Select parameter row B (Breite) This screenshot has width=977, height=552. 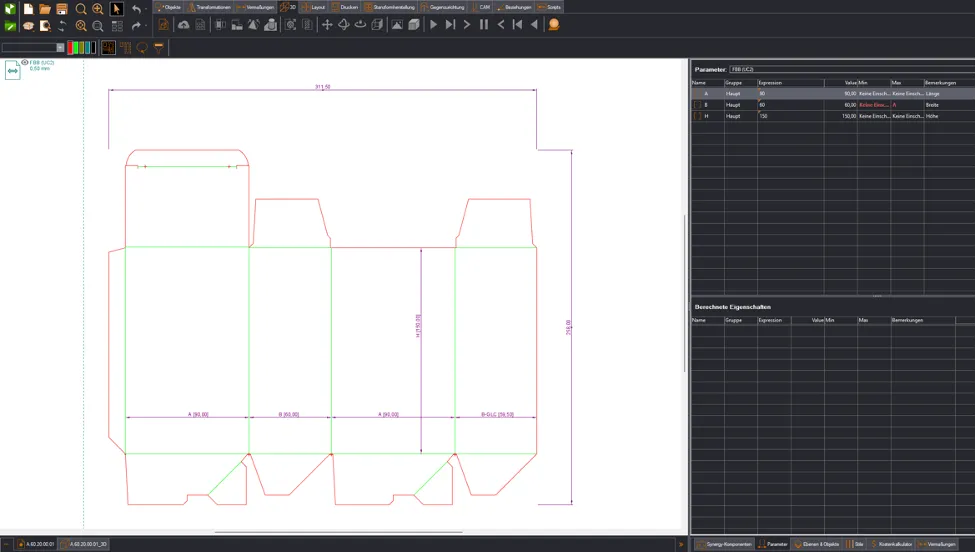(x=832, y=105)
